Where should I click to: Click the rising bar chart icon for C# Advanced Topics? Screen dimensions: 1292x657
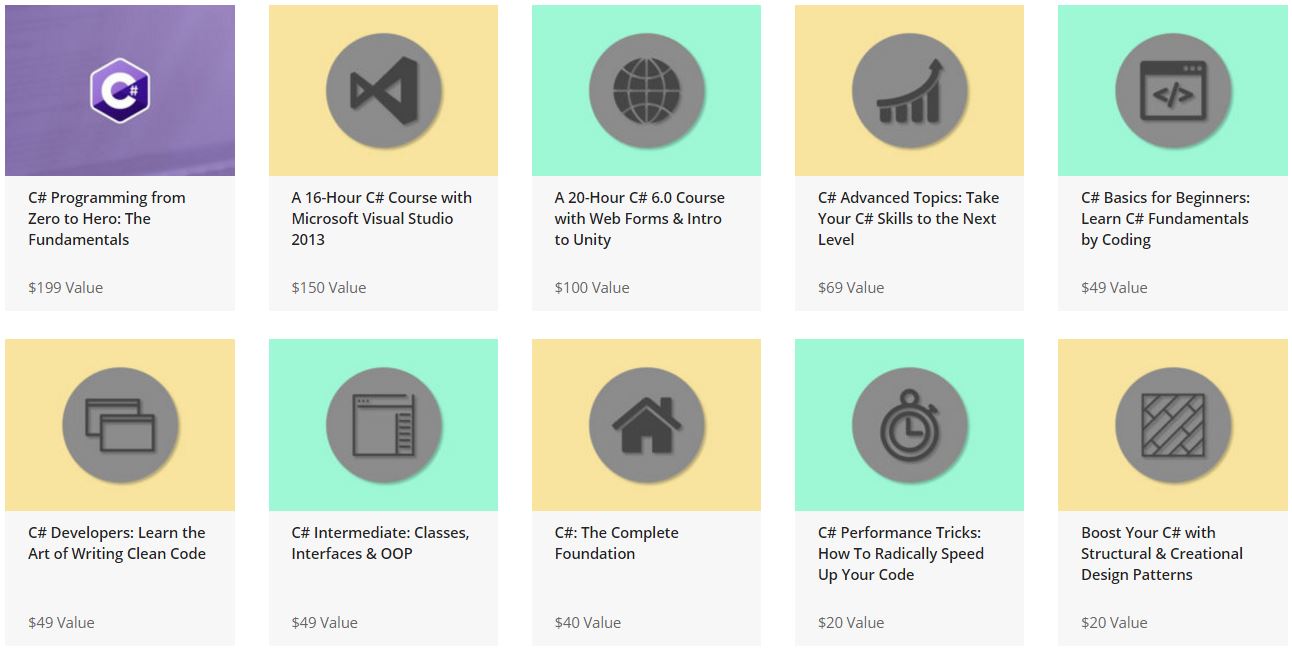[x=909, y=89]
